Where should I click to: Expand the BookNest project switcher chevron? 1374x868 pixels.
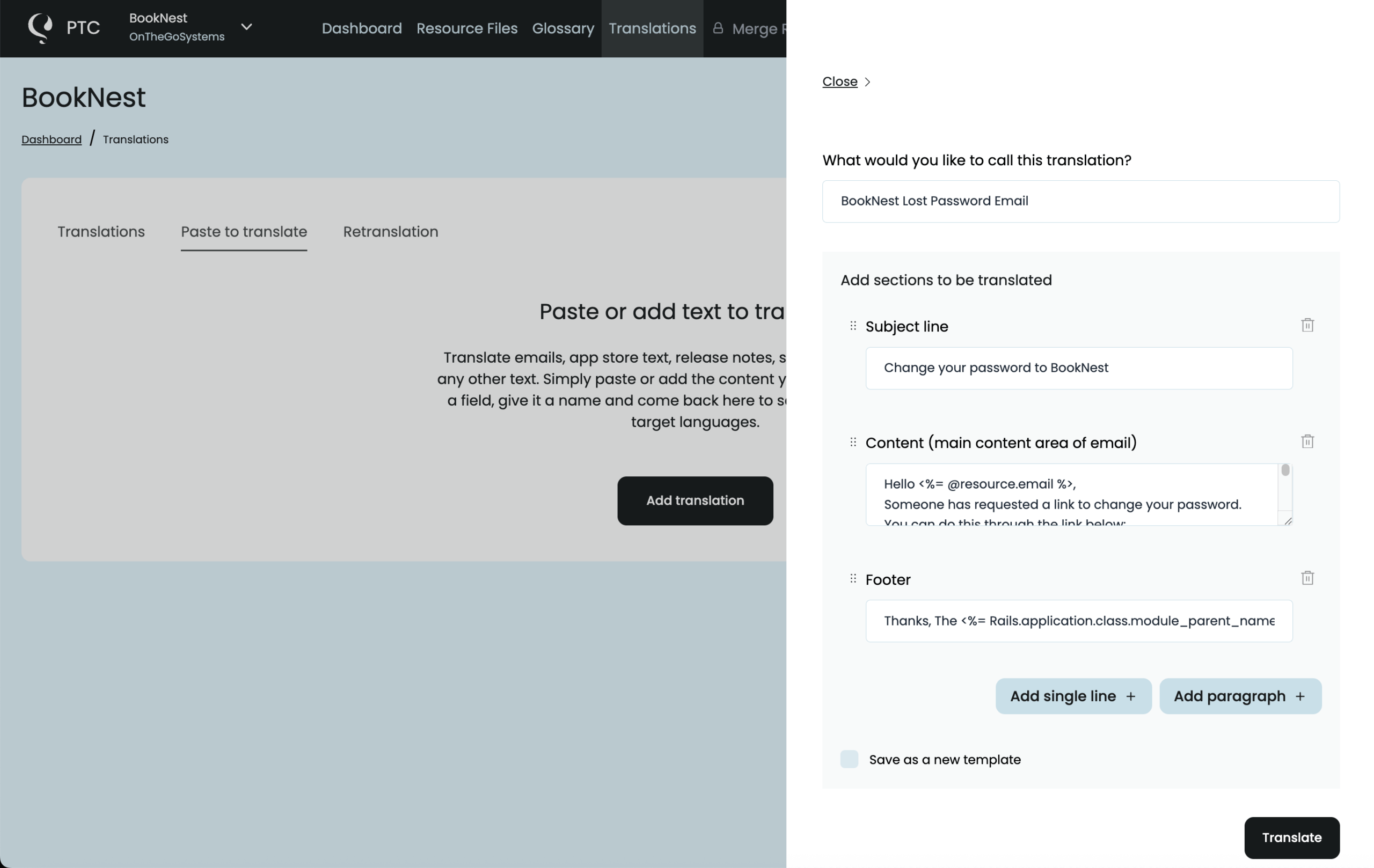(x=246, y=27)
